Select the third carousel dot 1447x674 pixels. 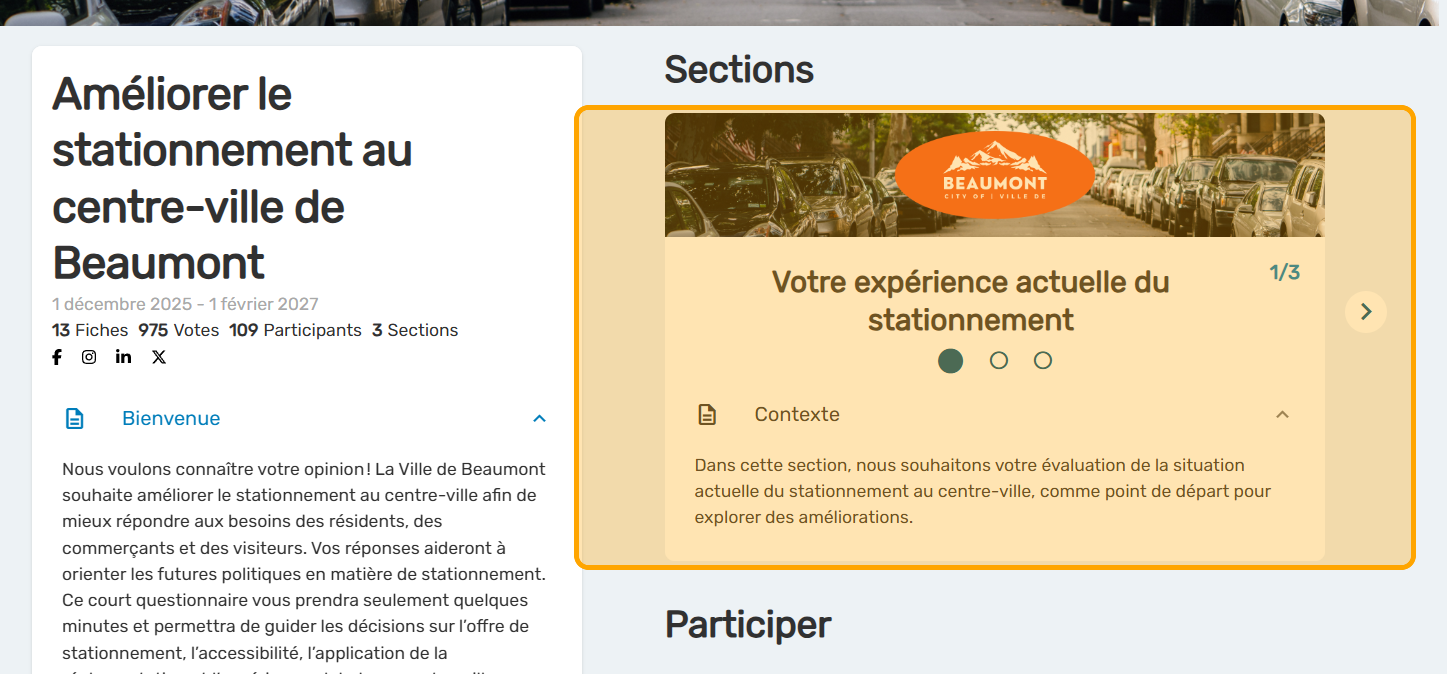point(1043,361)
